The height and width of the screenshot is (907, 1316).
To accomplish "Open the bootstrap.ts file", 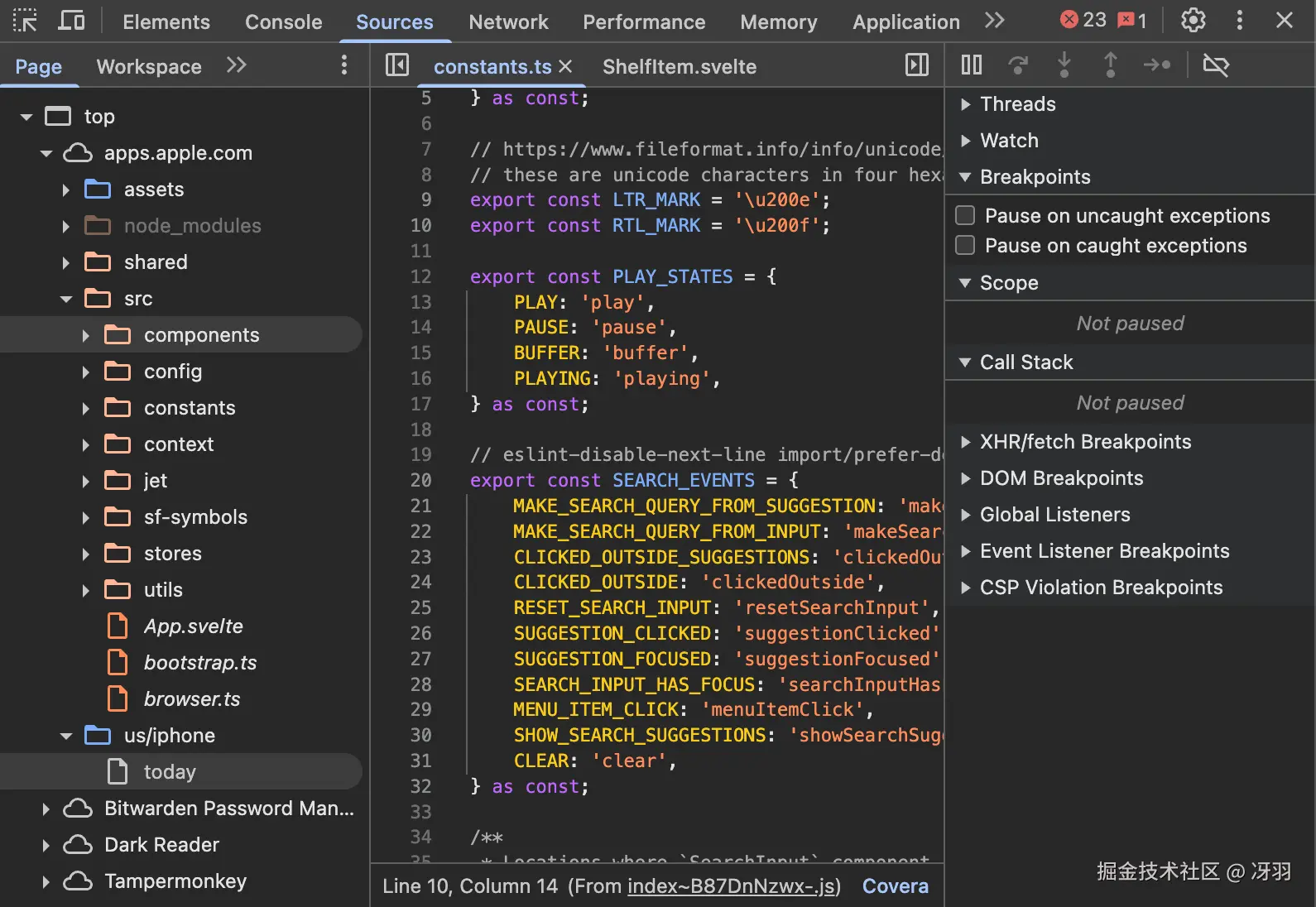I will pos(199,663).
